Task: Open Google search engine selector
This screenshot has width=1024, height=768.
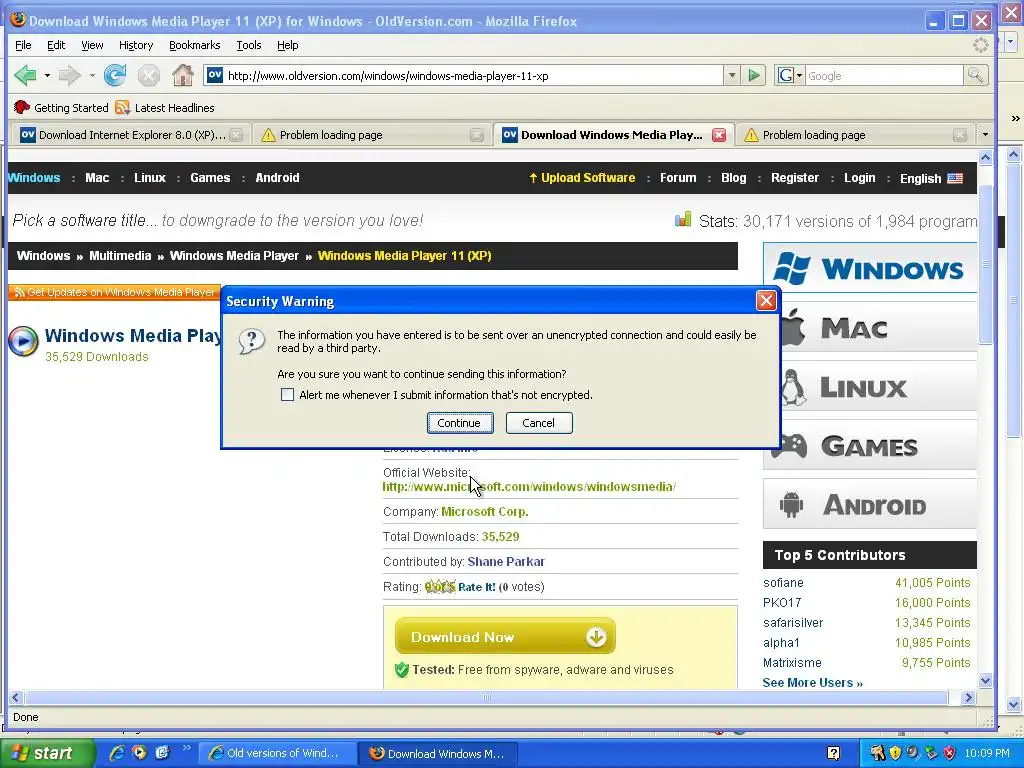Action: (x=790, y=76)
